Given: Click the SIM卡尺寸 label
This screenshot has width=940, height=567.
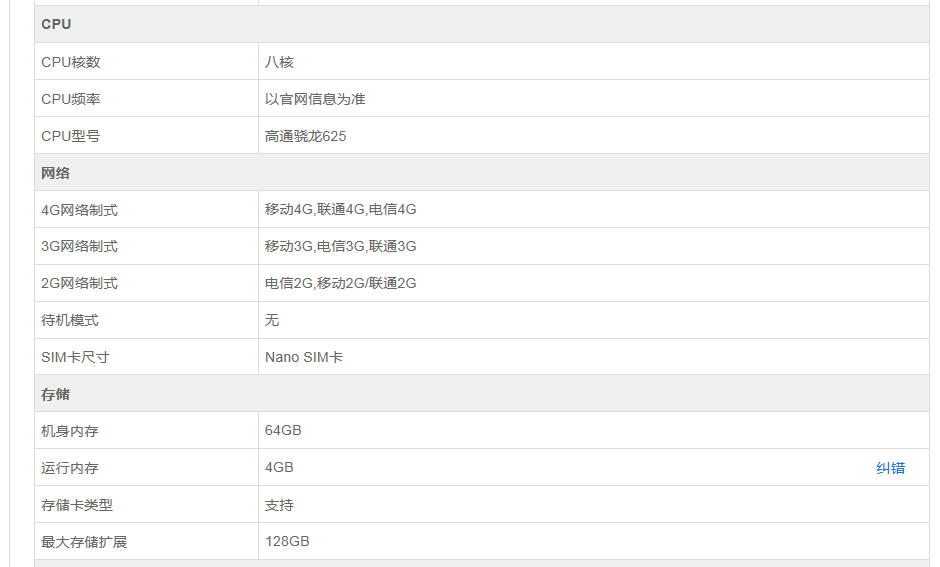Looking at the screenshot, I should tap(76, 357).
